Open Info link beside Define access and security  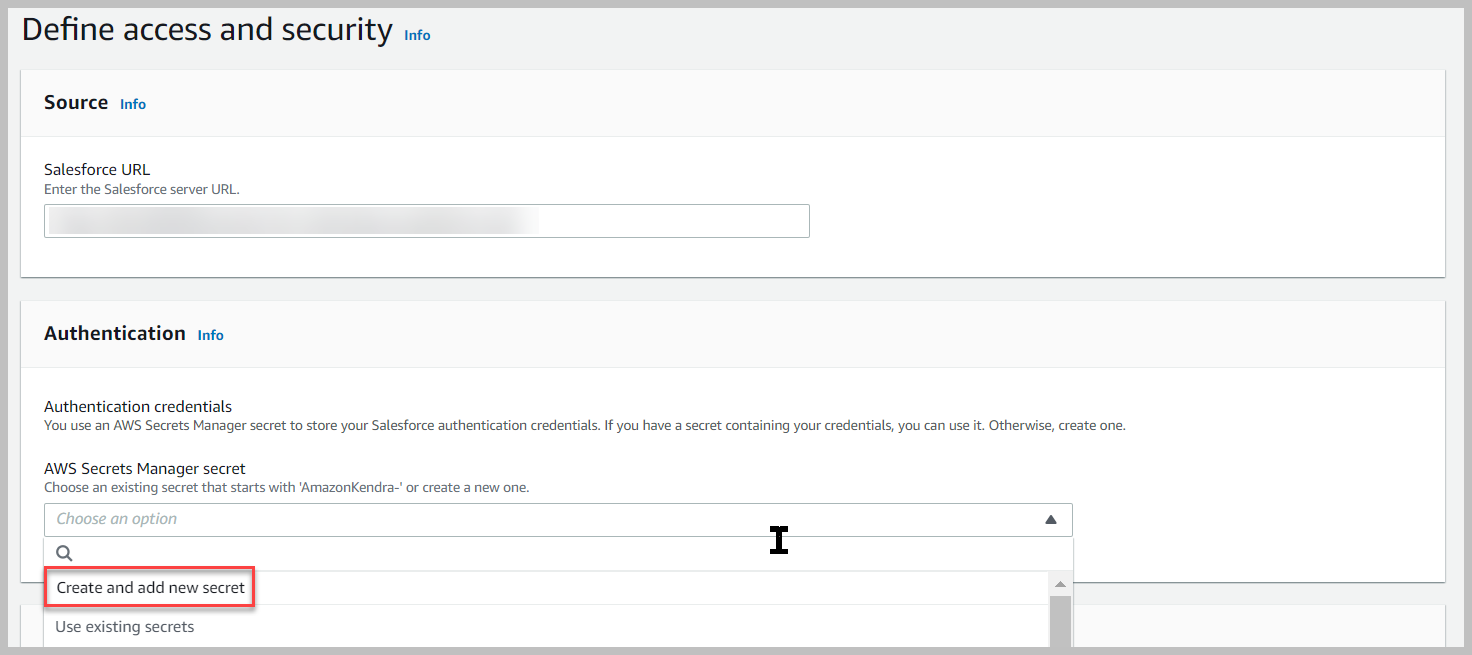(417, 35)
